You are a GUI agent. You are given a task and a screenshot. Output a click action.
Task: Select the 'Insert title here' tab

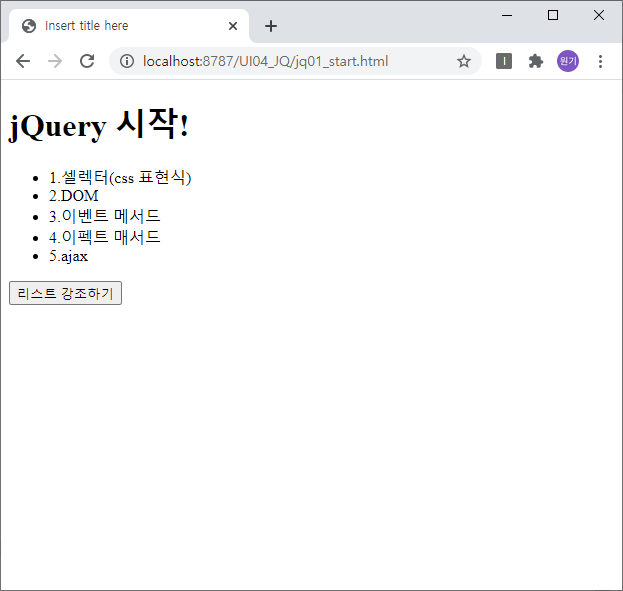[129, 26]
